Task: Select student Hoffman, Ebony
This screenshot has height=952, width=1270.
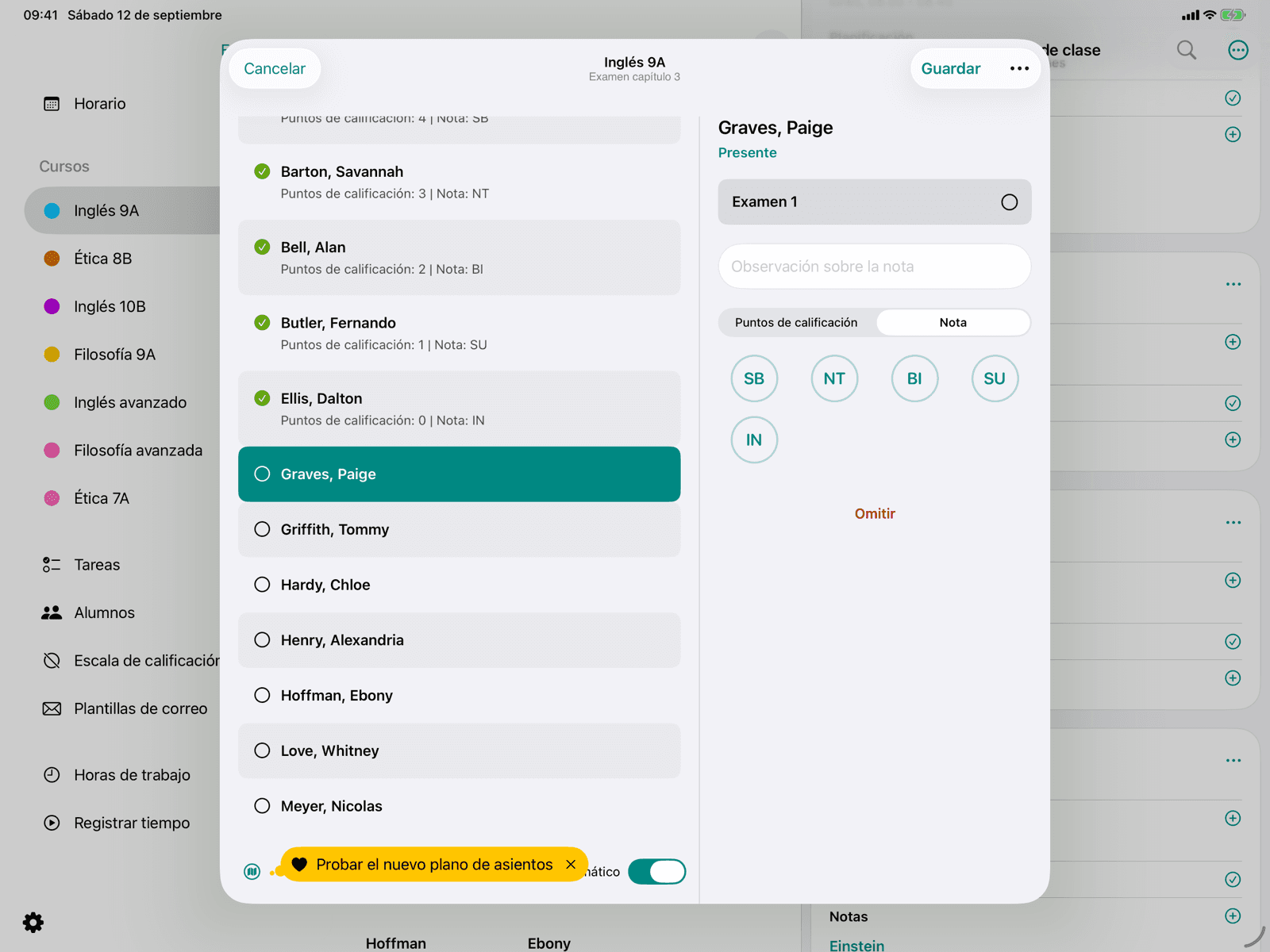Action: point(459,696)
